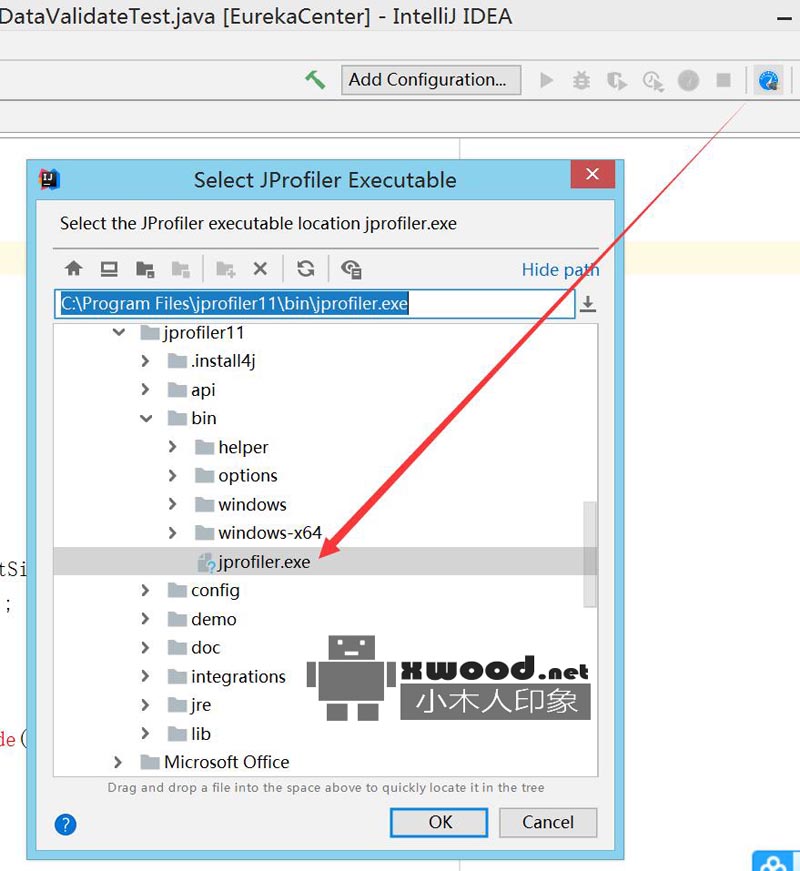This screenshot has width=800, height=871.
Task: Click the New Folder icon
Action: 226,269
